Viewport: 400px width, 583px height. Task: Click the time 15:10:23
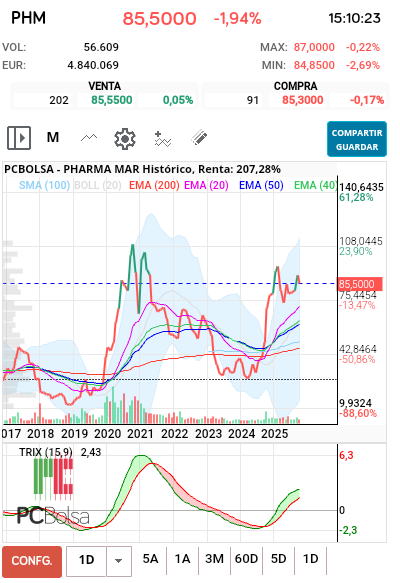point(354,18)
